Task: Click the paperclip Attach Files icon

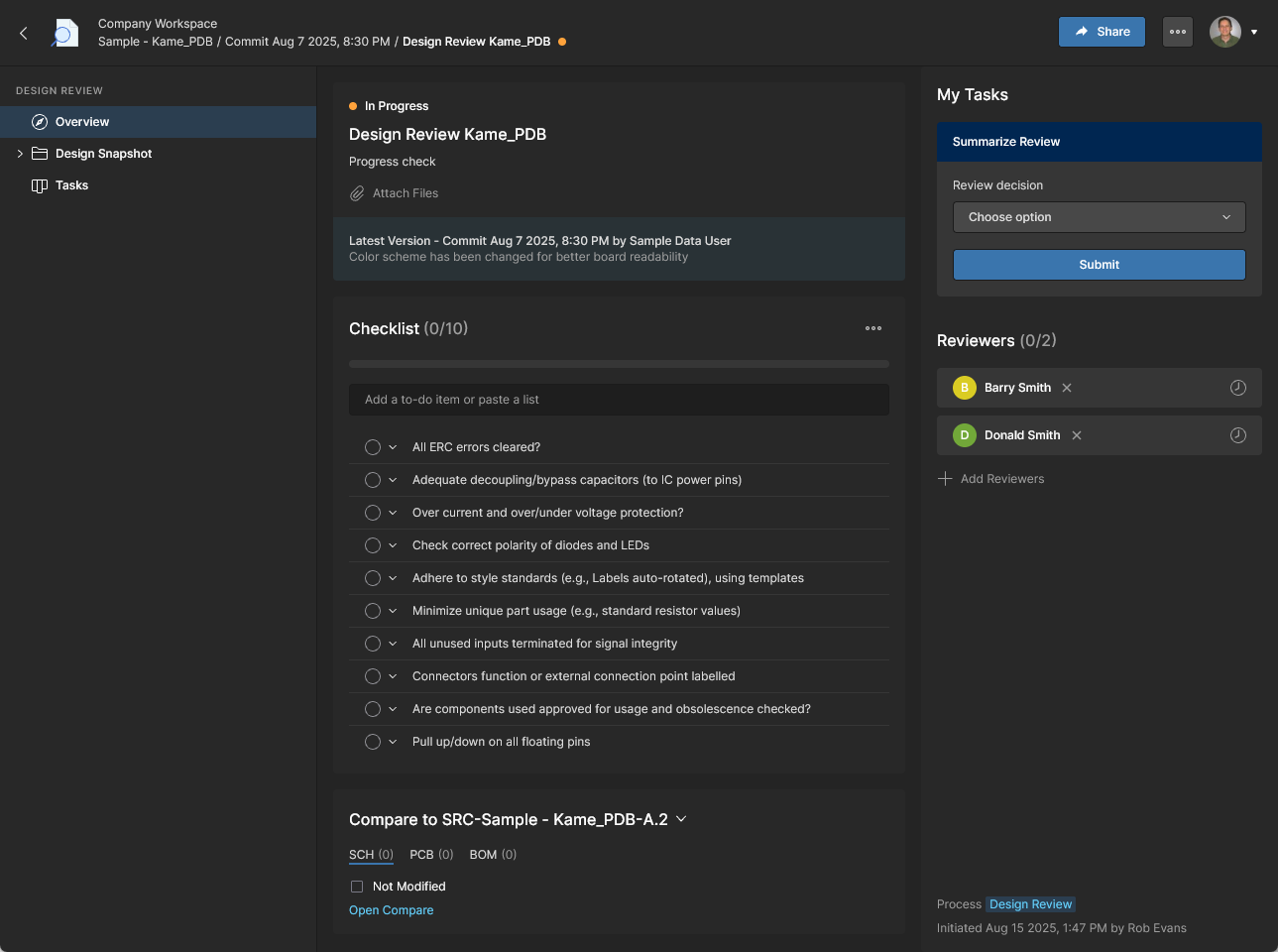Action: tap(357, 193)
